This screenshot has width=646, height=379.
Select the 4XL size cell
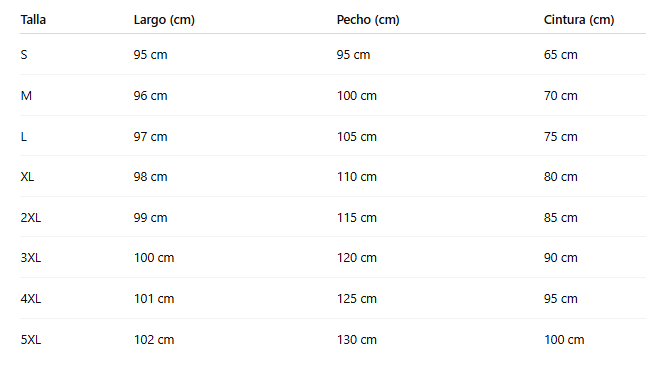pos(31,299)
